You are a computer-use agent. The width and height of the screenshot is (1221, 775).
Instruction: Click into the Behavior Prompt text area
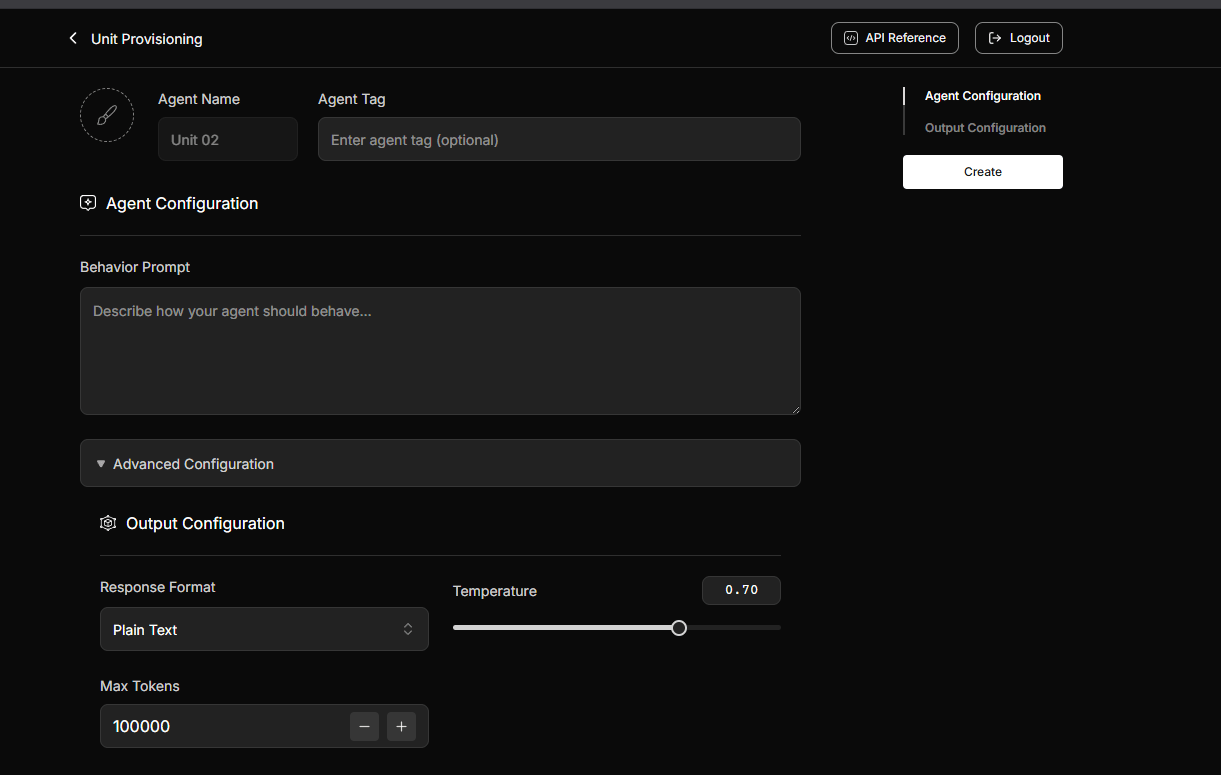click(440, 351)
